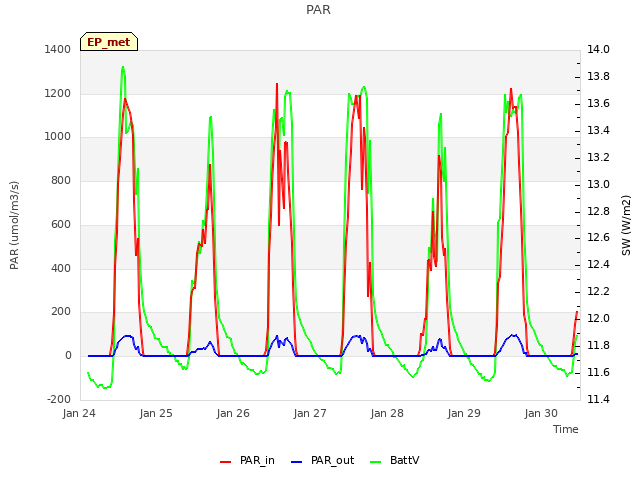Click the green BattV legend swatch
Viewport: 640px width, 480px height.
(375, 462)
